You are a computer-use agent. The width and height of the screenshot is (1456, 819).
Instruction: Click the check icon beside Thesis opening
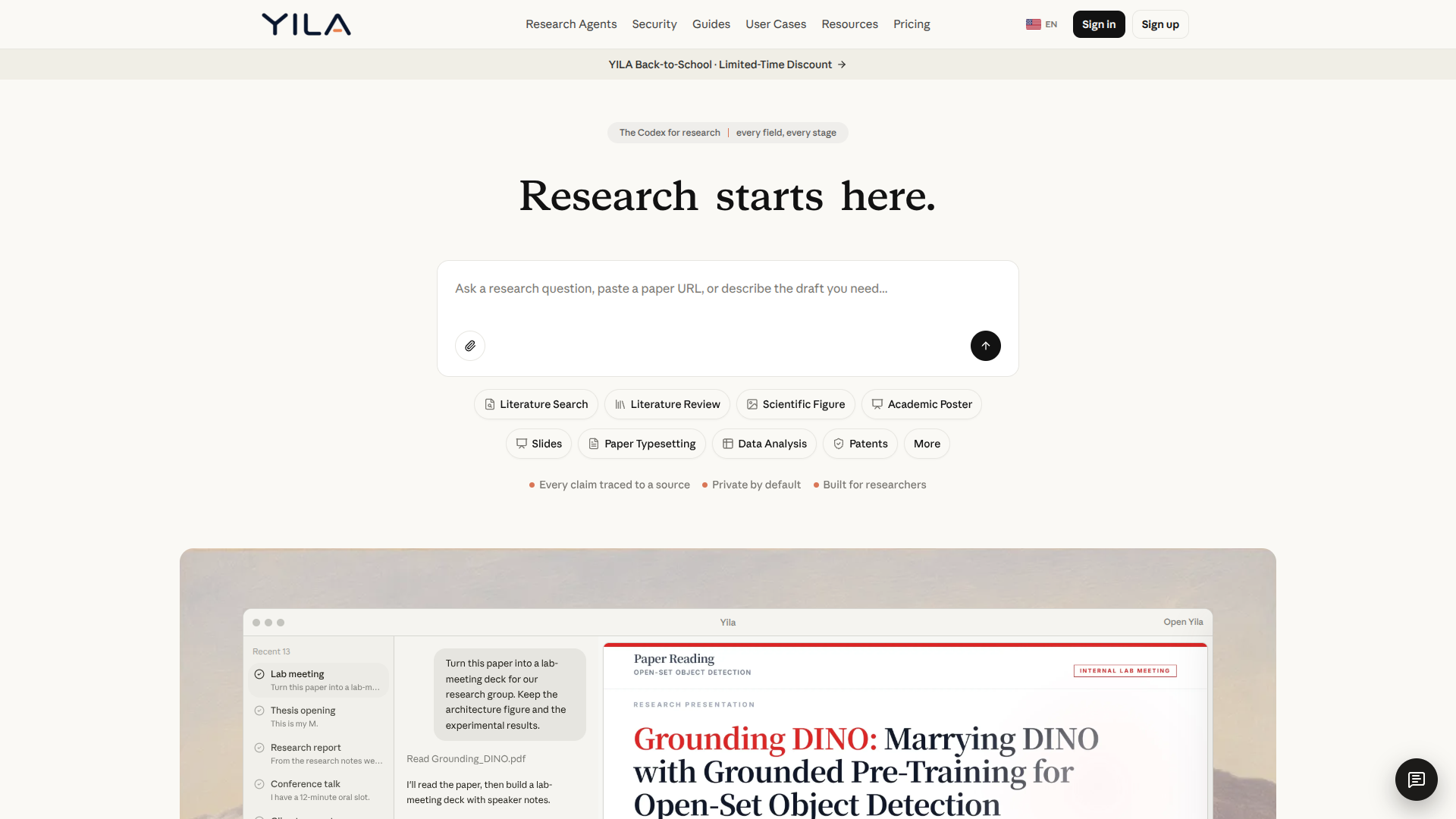259,711
